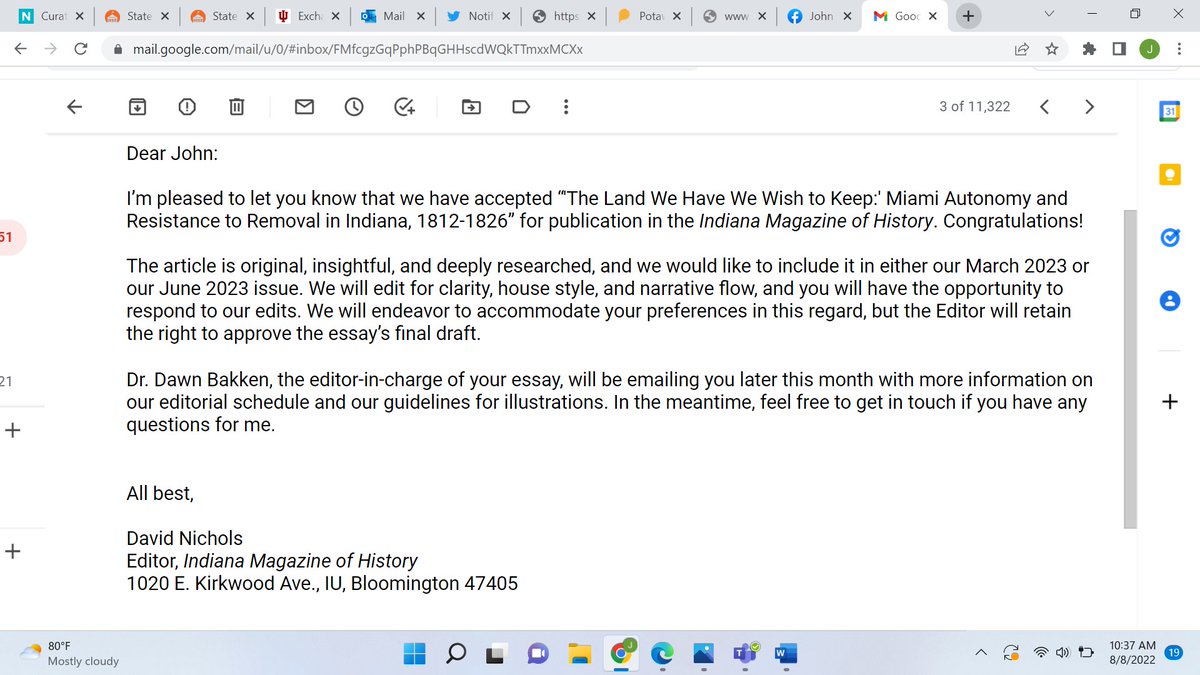This screenshot has height=675, width=1200.
Task: Open the Google Keep side panel
Action: 1168,174
